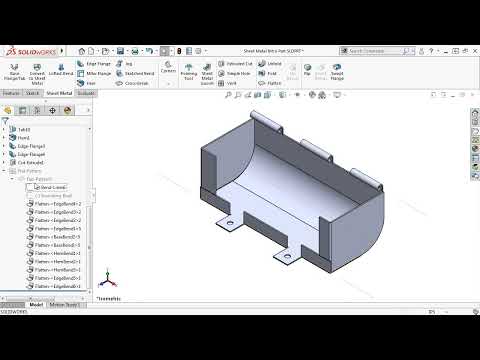480x360 pixels.
Task: Open the PropertyManager panel tab
Action: click(22, 110)
